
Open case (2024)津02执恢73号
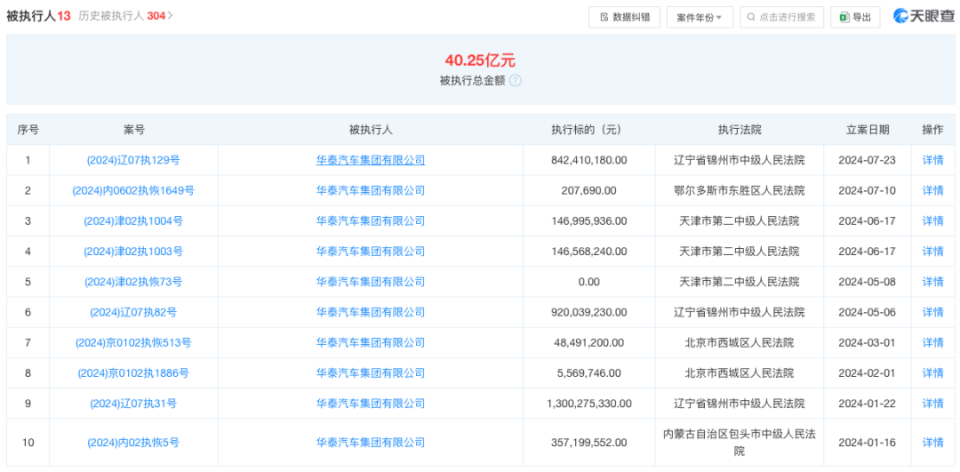(134, 282)
